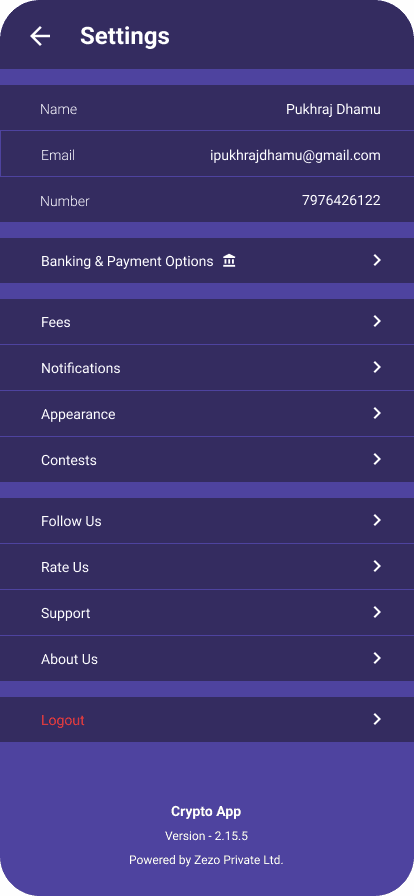Tap the phone Number row

pyautogui.click(x=207, y=199)
